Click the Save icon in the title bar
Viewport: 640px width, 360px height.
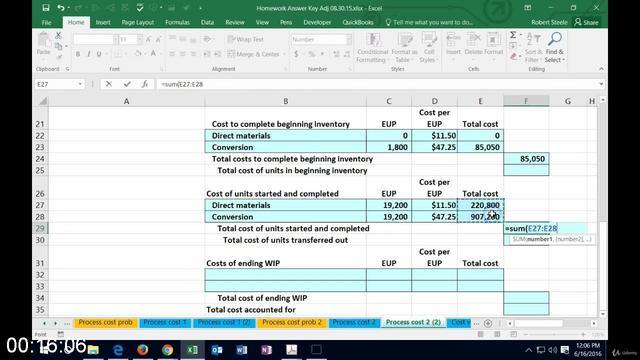pyautogui.click(x=46, y=8)
